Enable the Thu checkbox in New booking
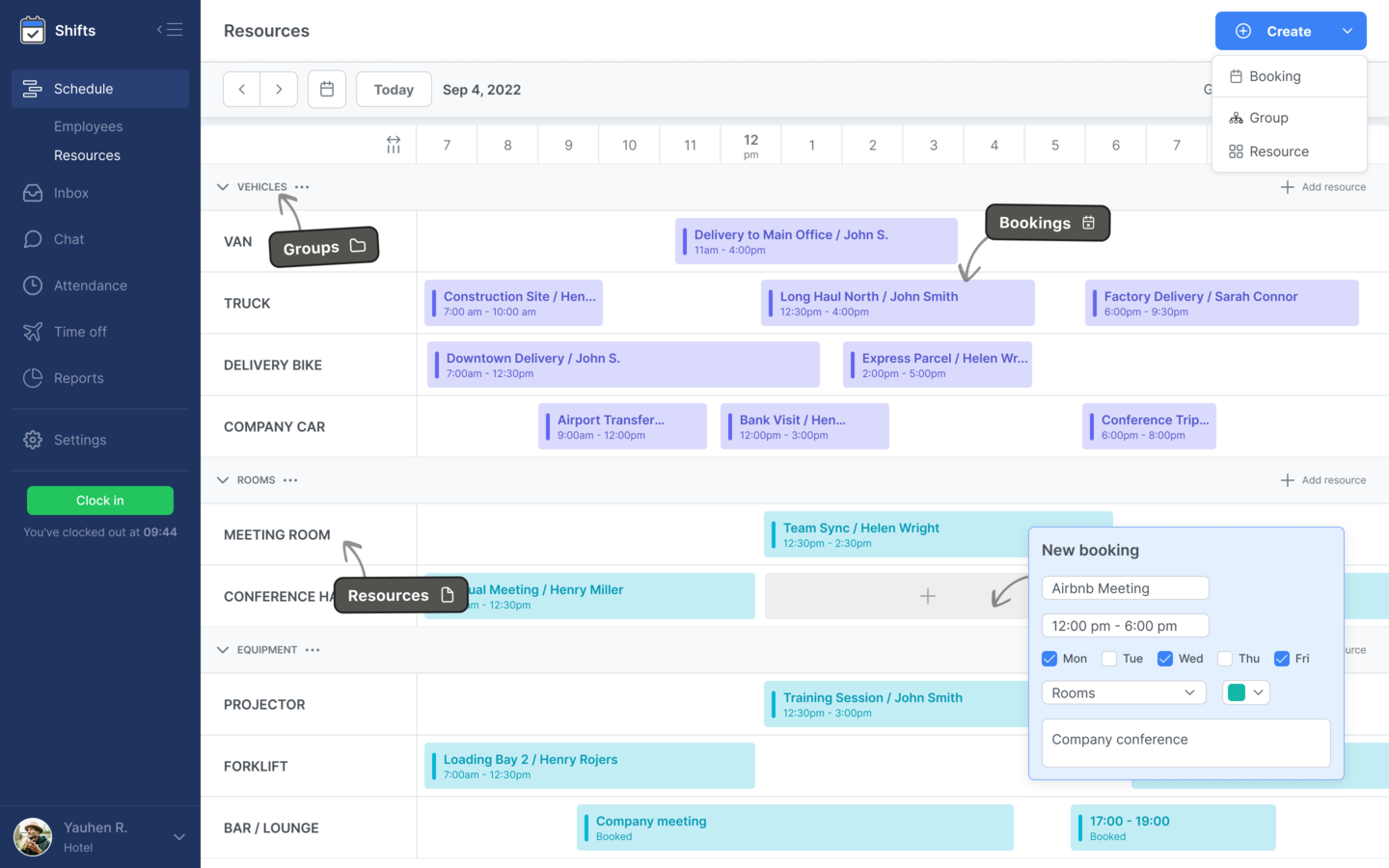Screen dimensions: 1389x868 tap(1223, 658)
